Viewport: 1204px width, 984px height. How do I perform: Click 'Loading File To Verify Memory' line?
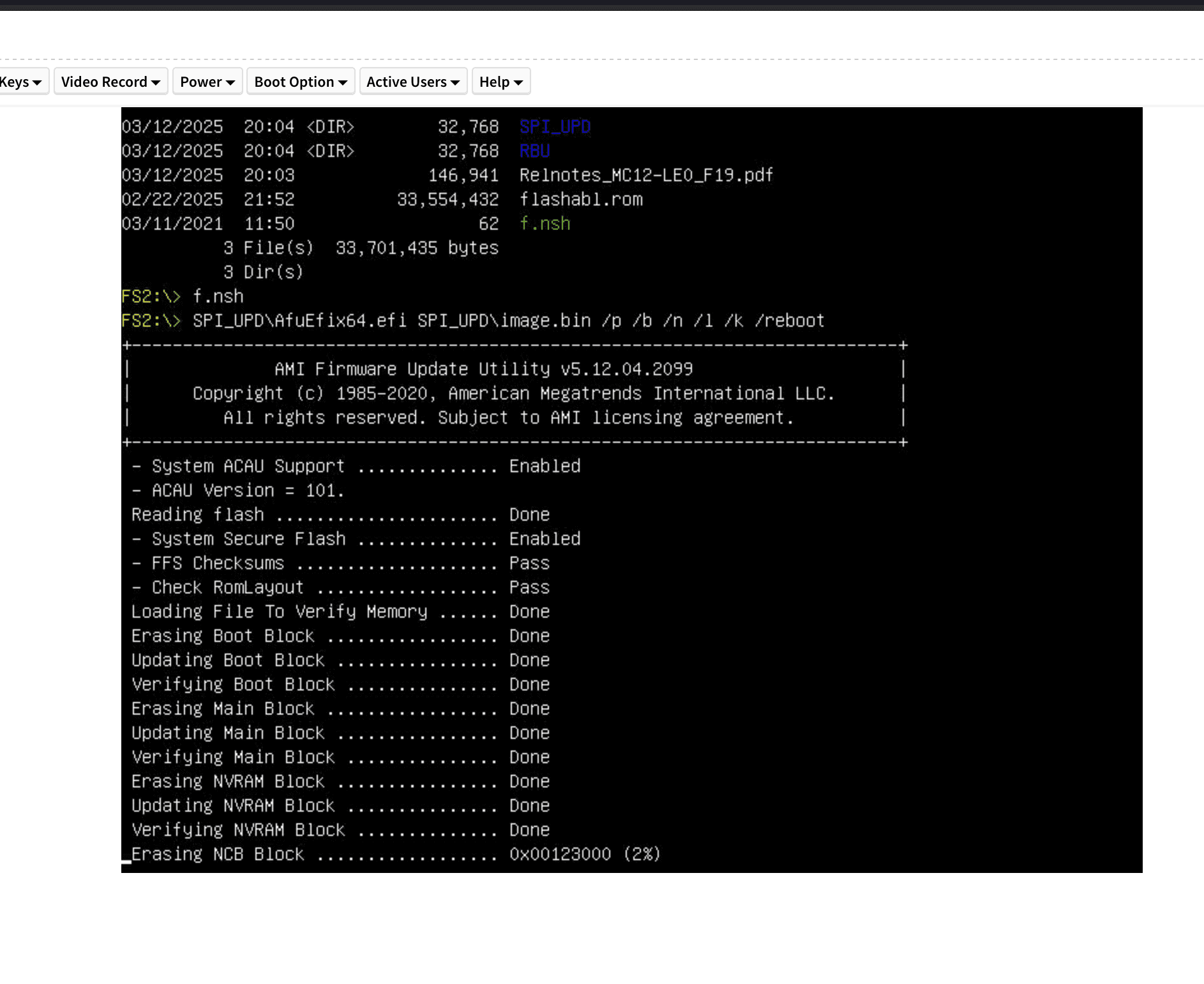click(x=340, y=612)
